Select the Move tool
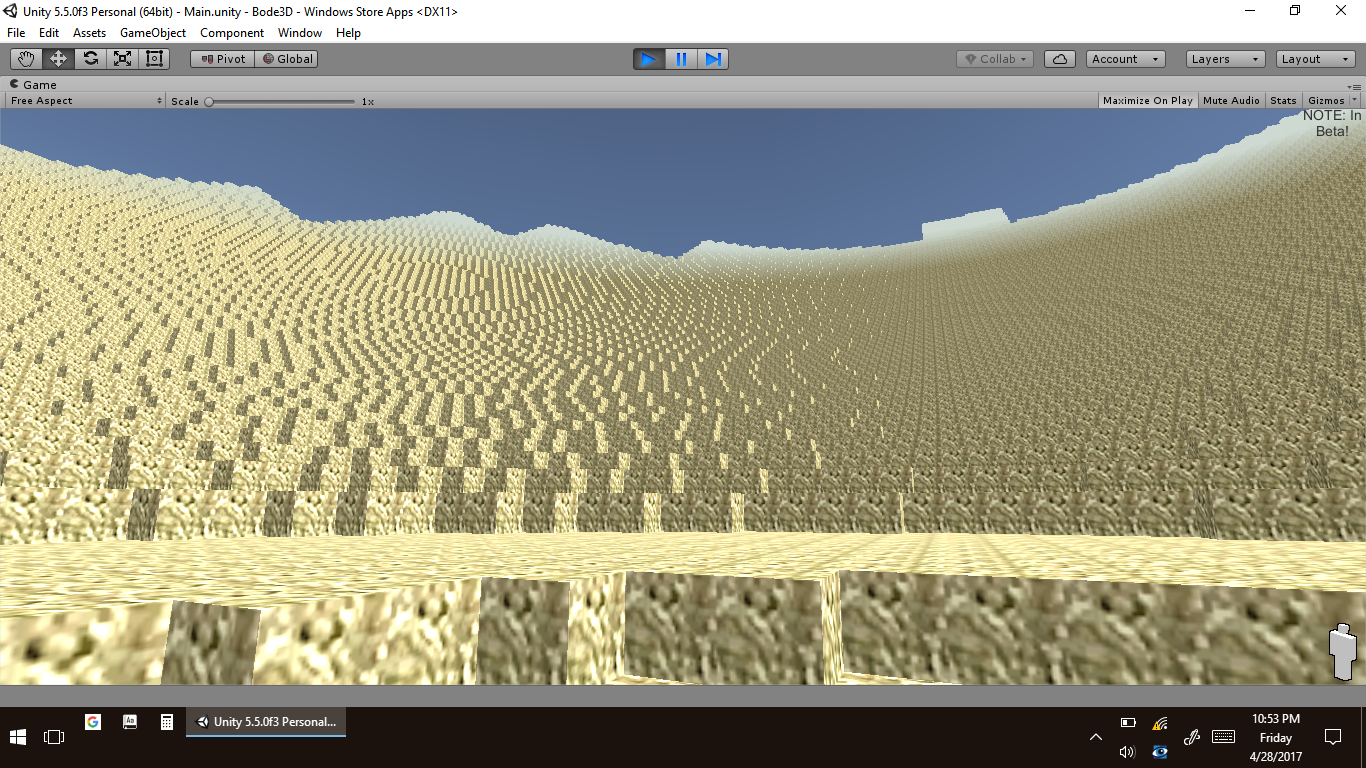1366x768 pixels. tap(58, 59)
